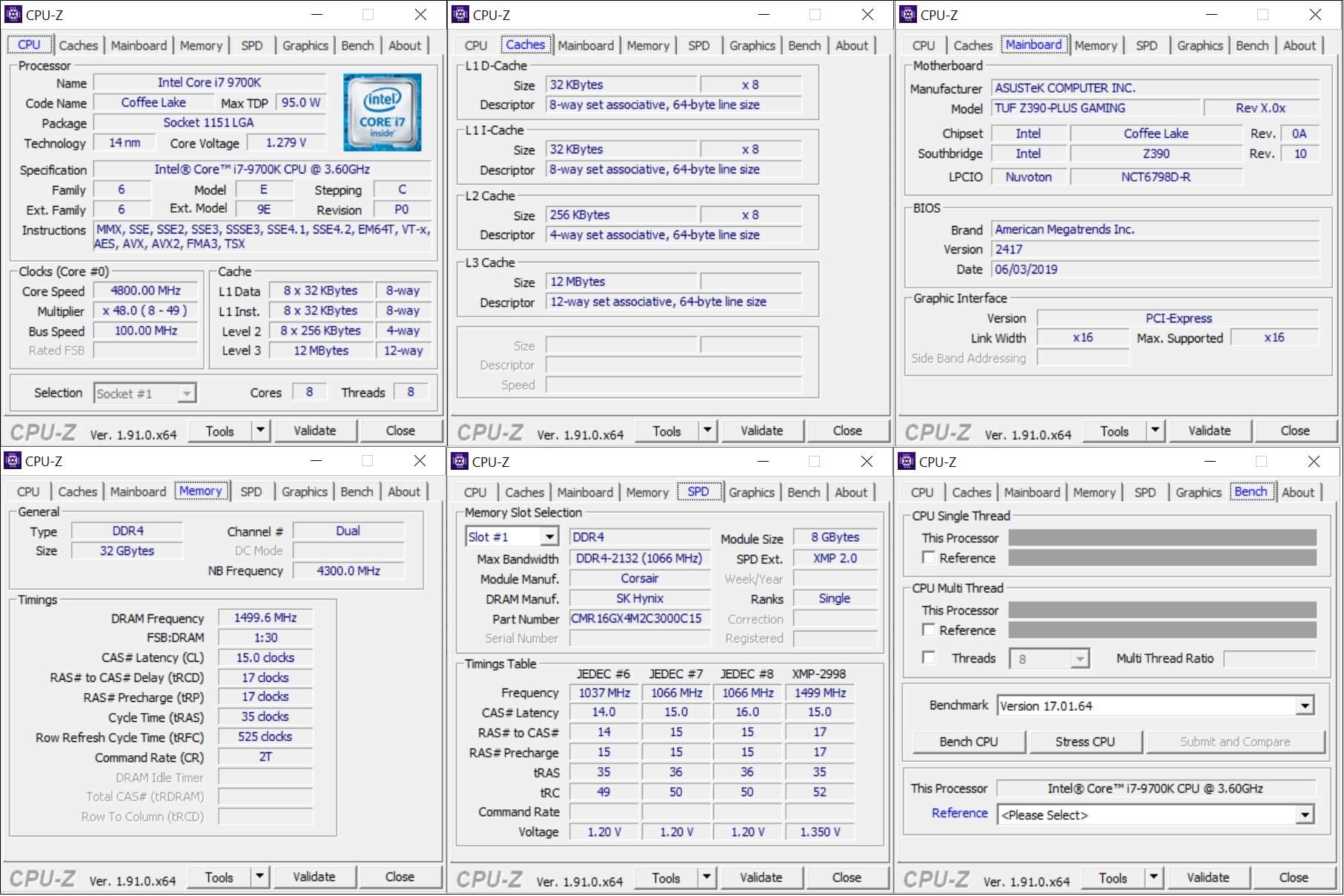The height and width of the screenshot is (896, 1344).
Task: Open the About tab
Action: (x=405, y=45)
